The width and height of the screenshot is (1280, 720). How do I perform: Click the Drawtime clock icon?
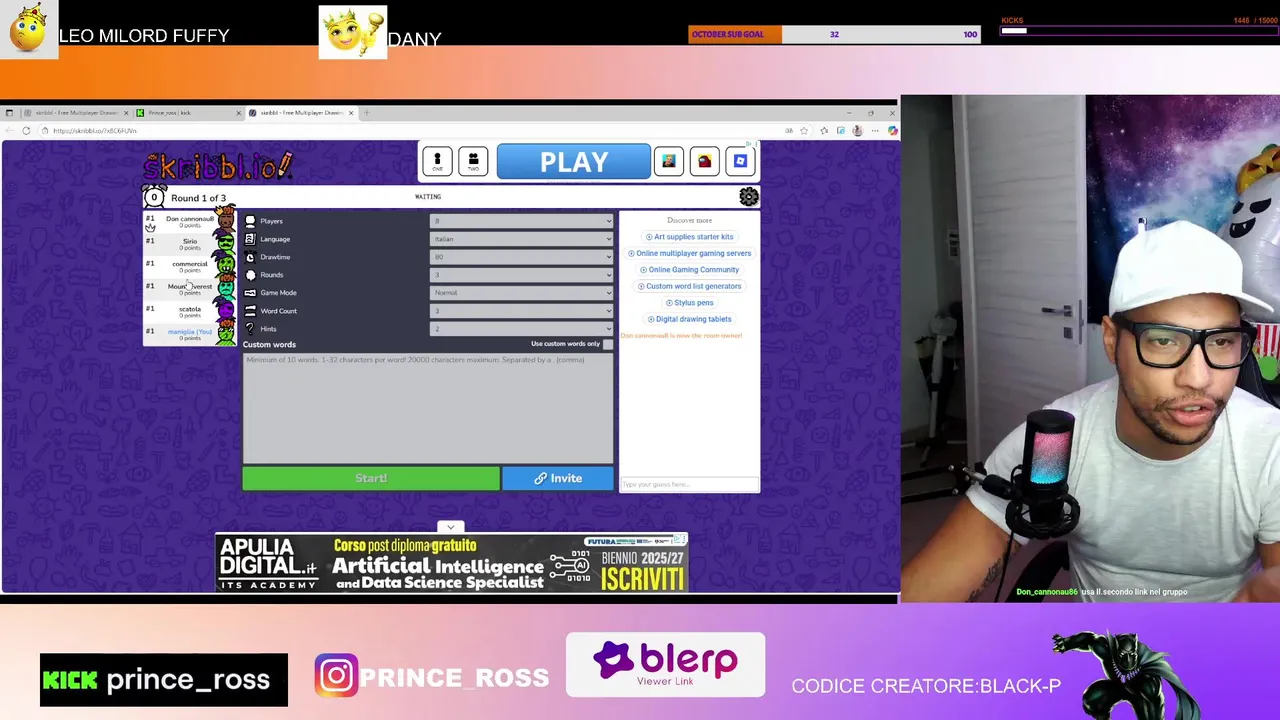coord(250,257)
